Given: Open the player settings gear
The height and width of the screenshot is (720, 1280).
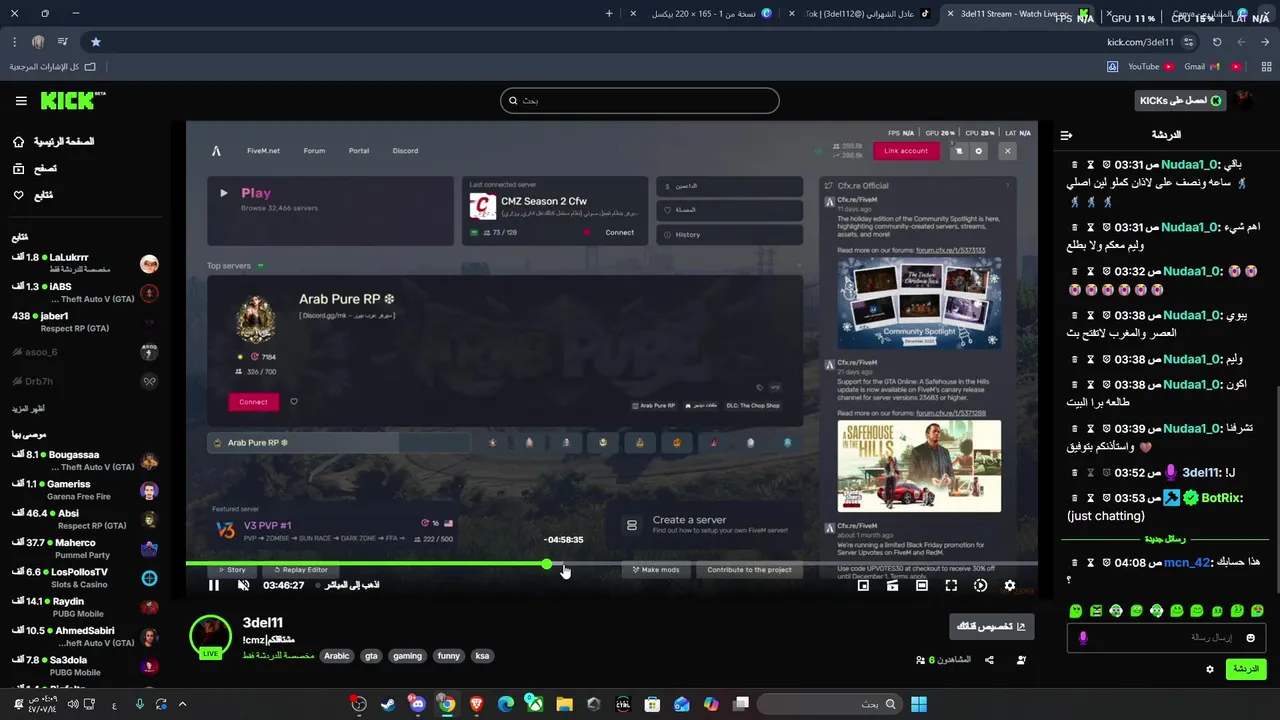Looking at the screenshot, I should (x=1010, y=586).
